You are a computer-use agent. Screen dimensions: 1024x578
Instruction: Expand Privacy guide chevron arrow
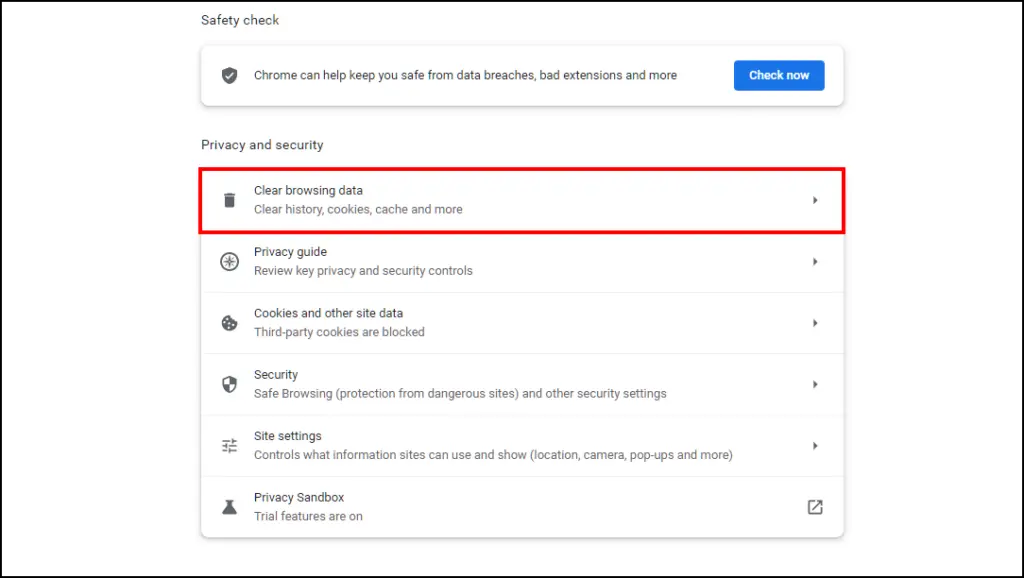[x=815, y=261]
